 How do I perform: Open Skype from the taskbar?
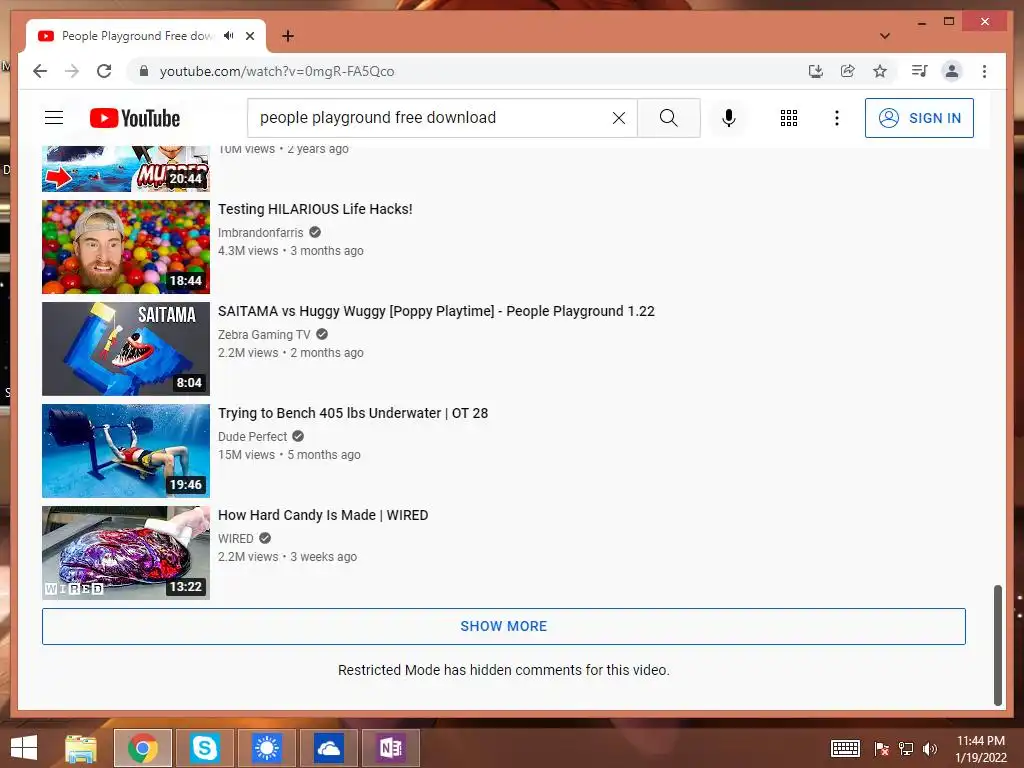[x=204, y=748]
